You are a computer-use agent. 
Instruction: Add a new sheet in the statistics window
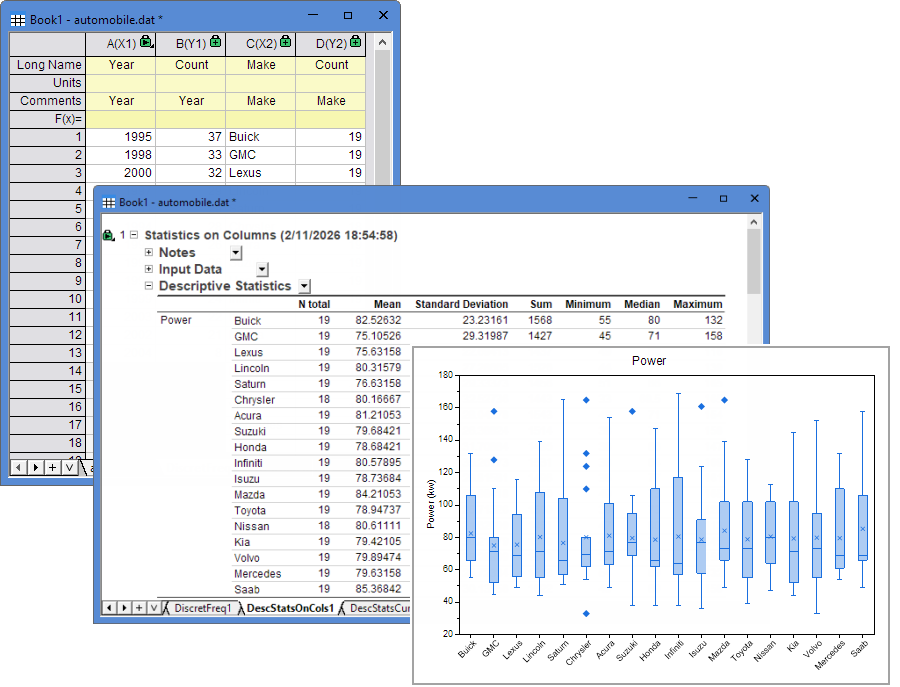click(x=139, y=608)
